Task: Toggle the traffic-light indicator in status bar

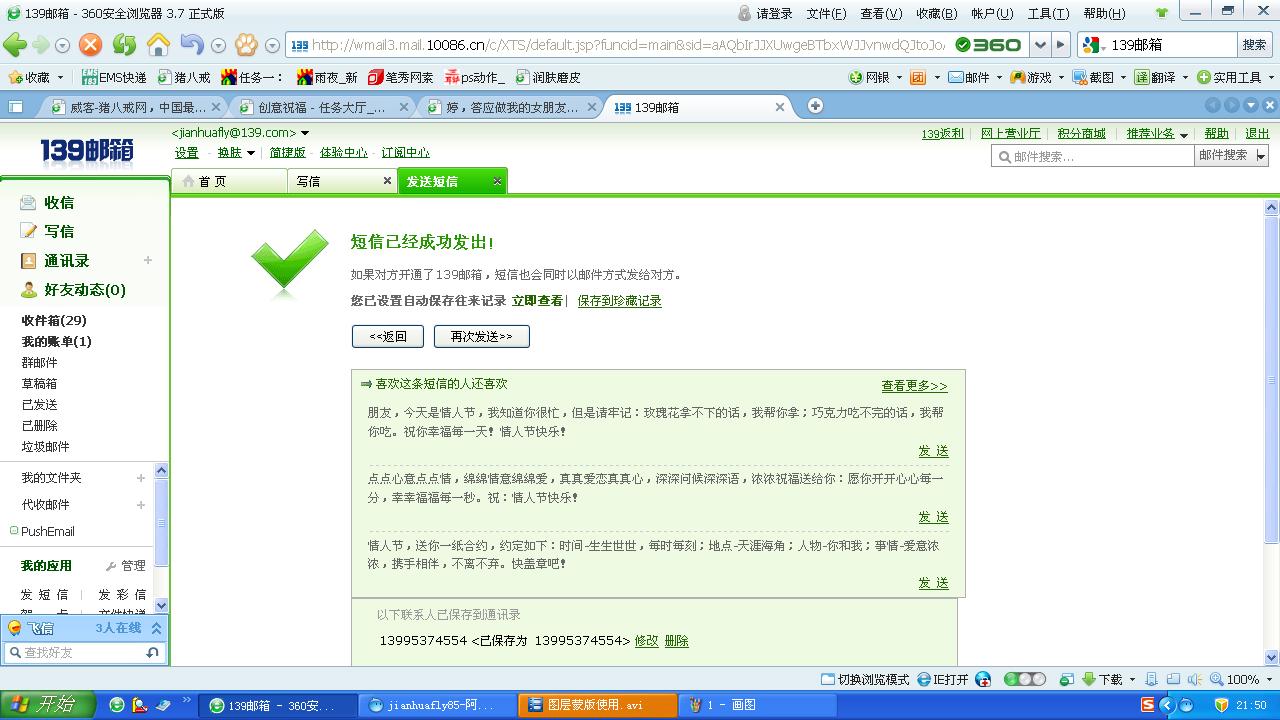Action: pyautogui.click(x=1025, y=679)
